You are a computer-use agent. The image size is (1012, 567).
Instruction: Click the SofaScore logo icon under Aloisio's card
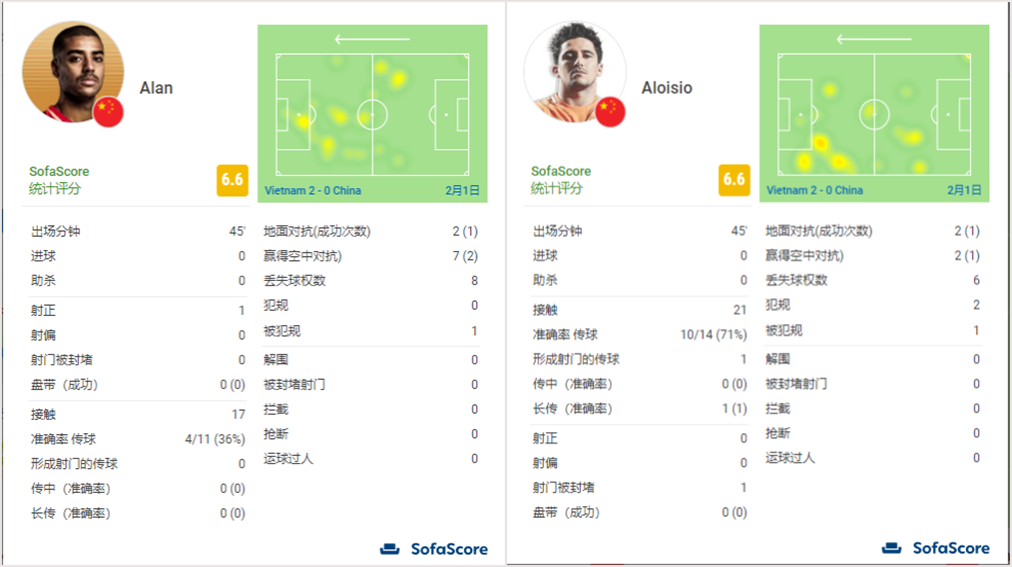pyautogui.click(x=891, y=548)
